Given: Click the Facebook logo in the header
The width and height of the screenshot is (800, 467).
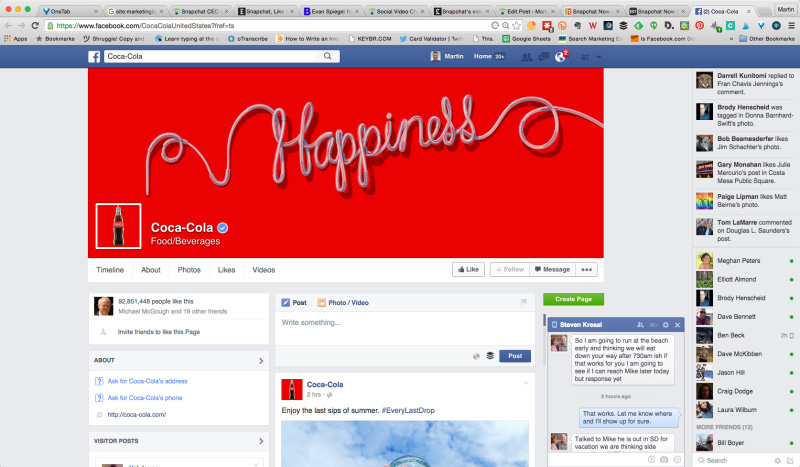Looking at the screenshot, I should click(x=94, y=57).
